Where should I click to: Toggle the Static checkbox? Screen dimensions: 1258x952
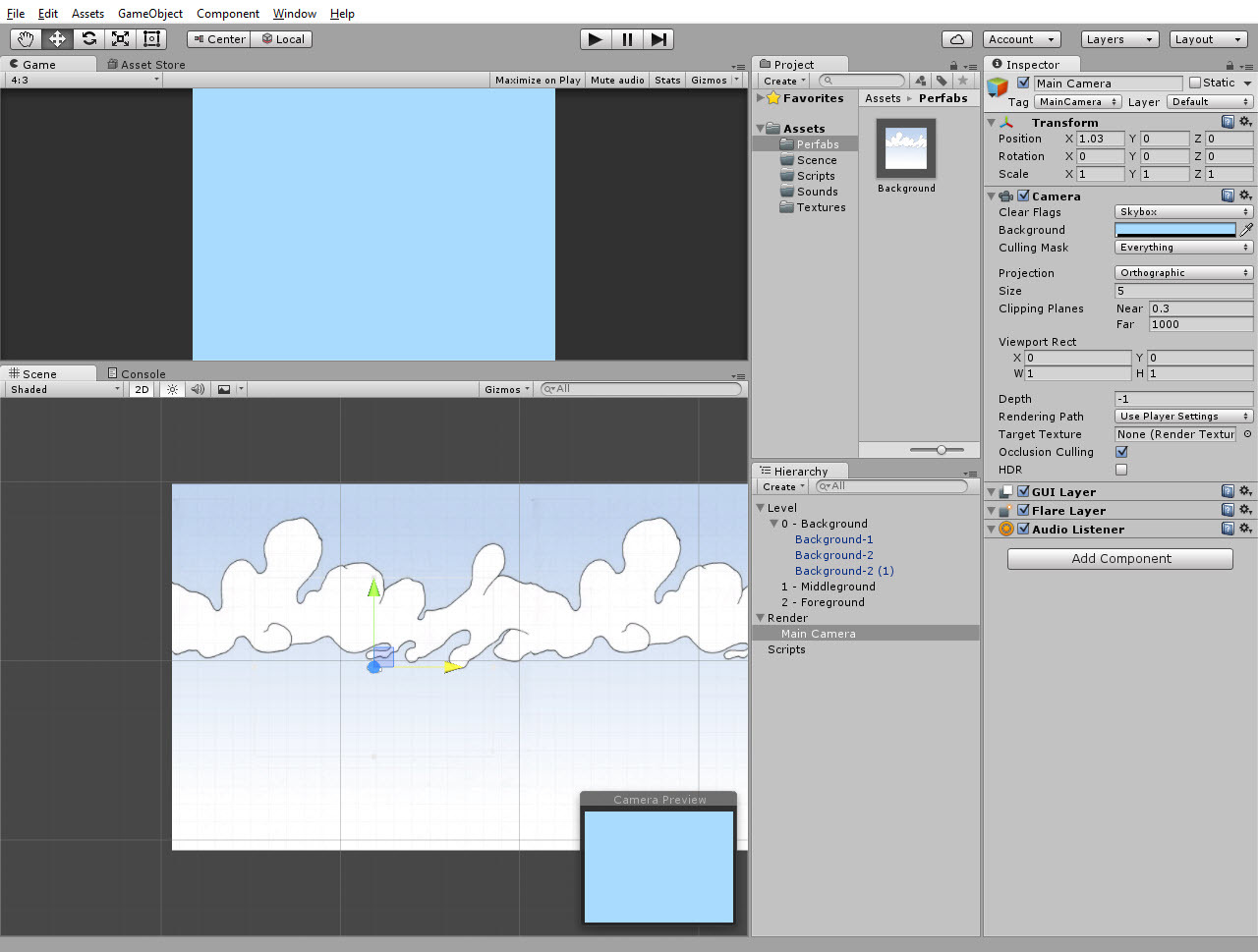pos(1195,84)
